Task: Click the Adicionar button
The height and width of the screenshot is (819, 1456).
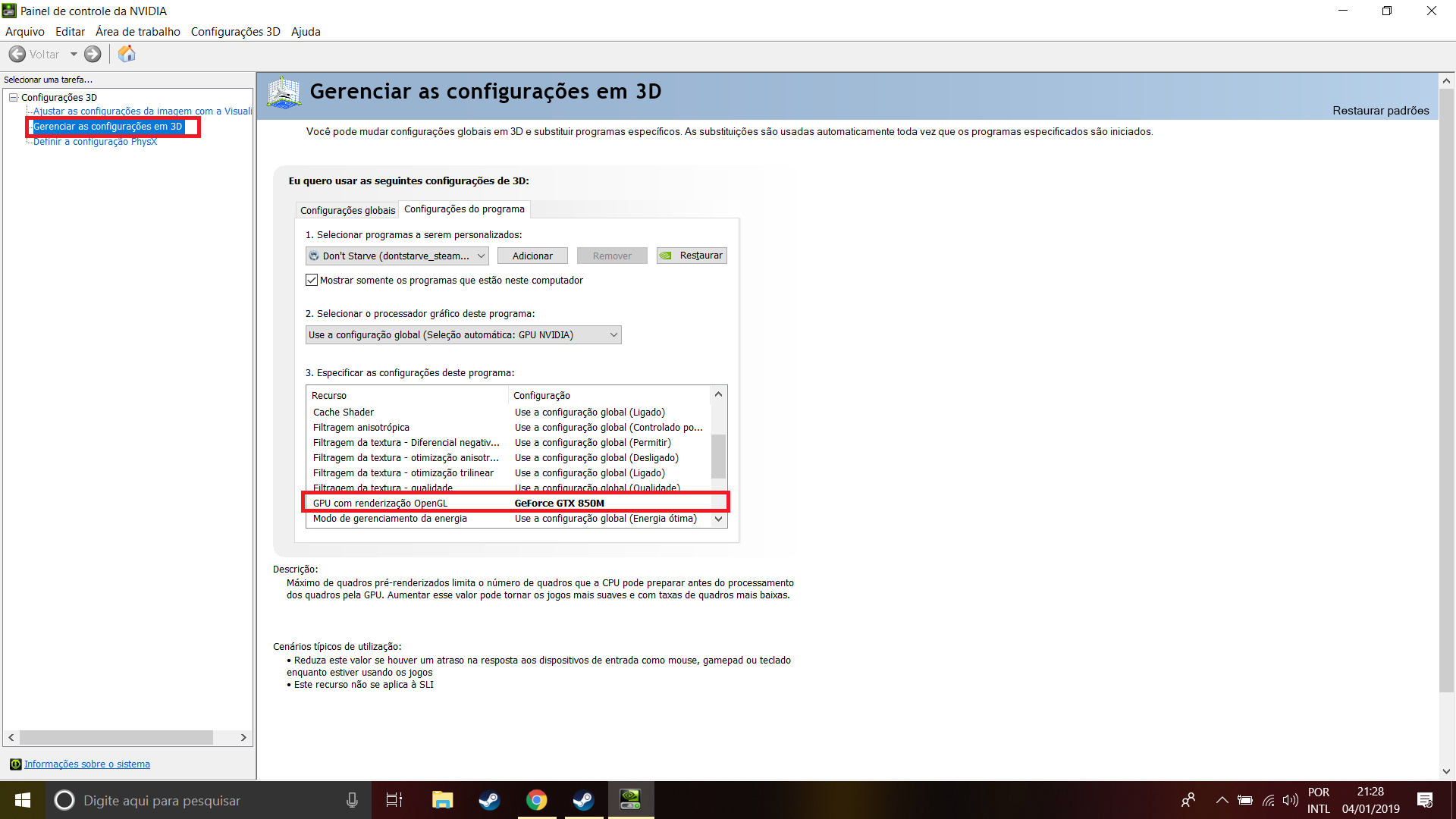Action: click(x=532, y=256)
